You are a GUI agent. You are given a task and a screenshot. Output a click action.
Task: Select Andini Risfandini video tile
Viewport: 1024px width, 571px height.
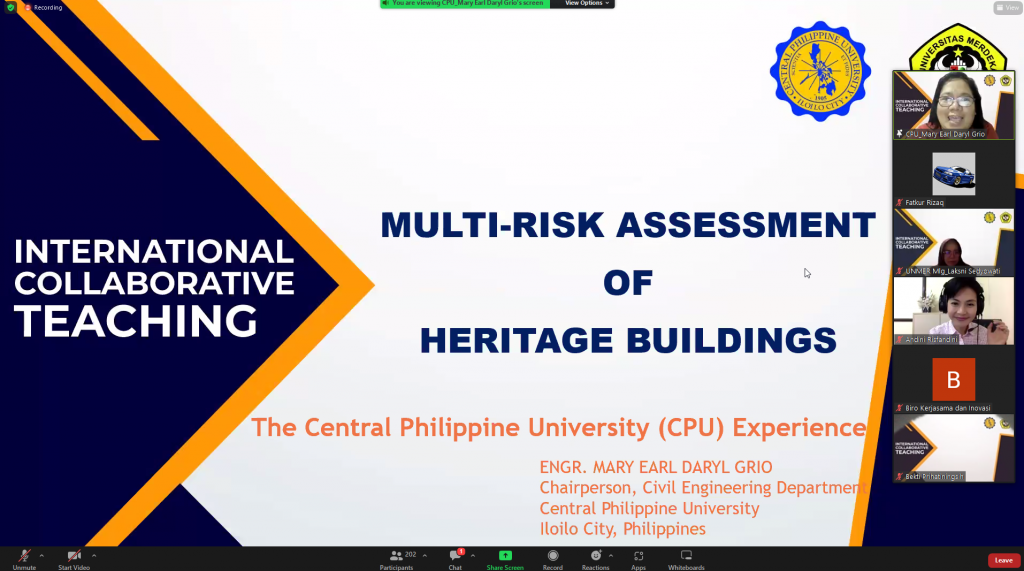[953, 311]
